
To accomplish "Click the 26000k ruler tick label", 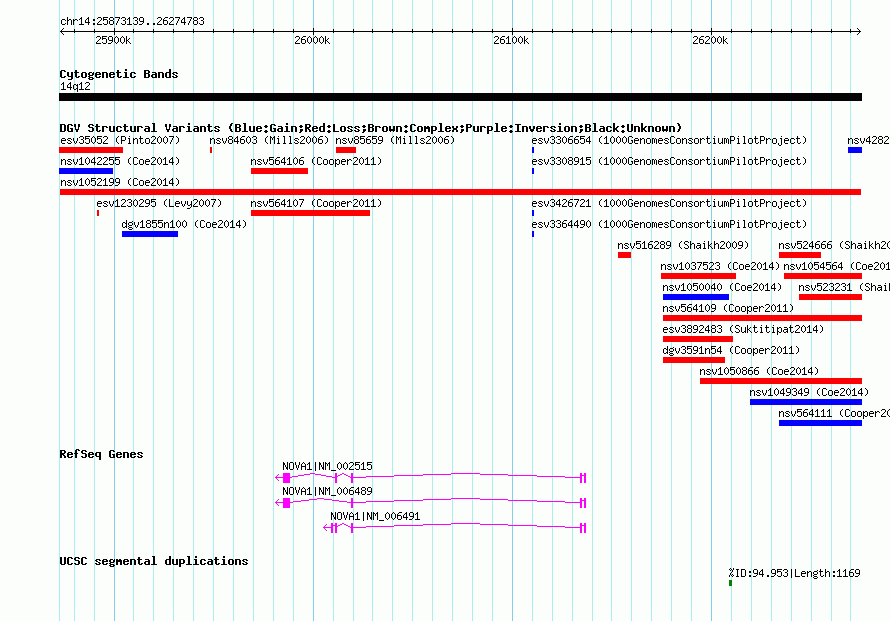I will tap(312, 40).
